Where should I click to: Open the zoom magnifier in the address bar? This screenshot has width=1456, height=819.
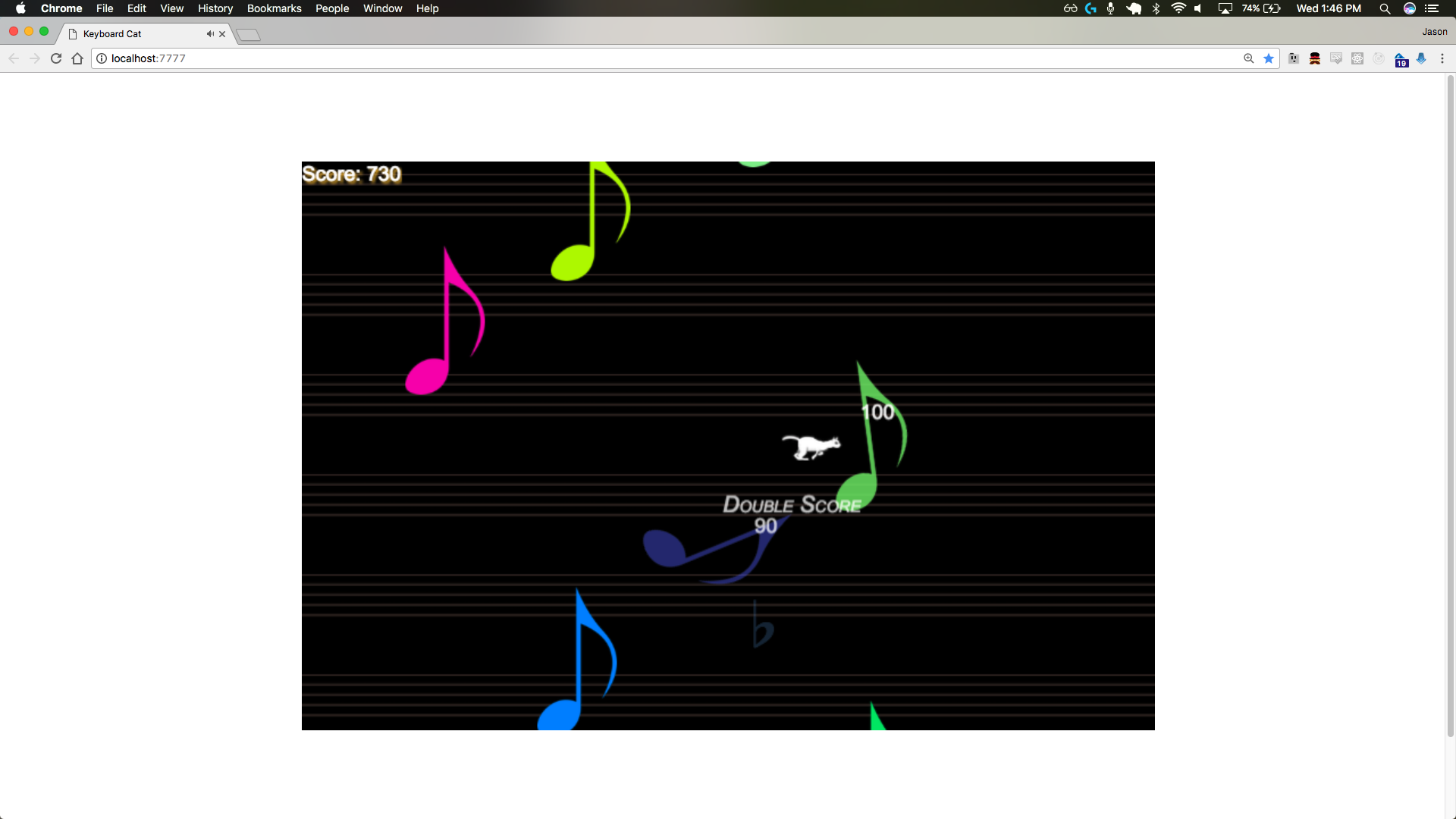[1248, 58]
